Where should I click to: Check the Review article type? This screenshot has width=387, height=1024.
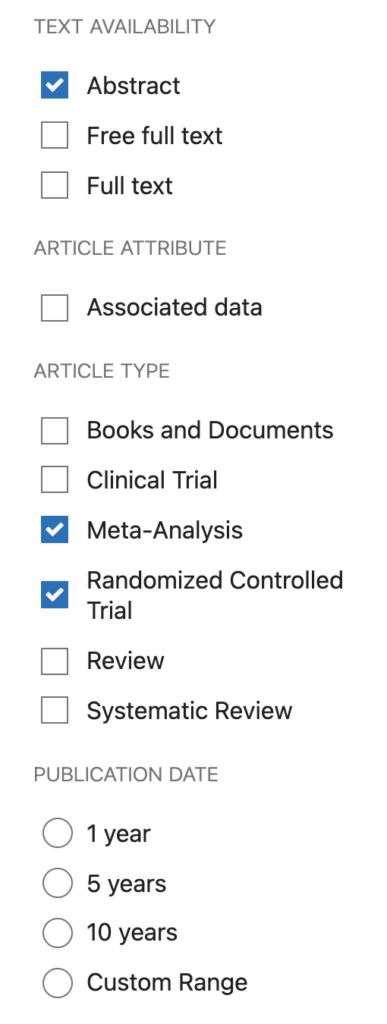pos(54,660)
